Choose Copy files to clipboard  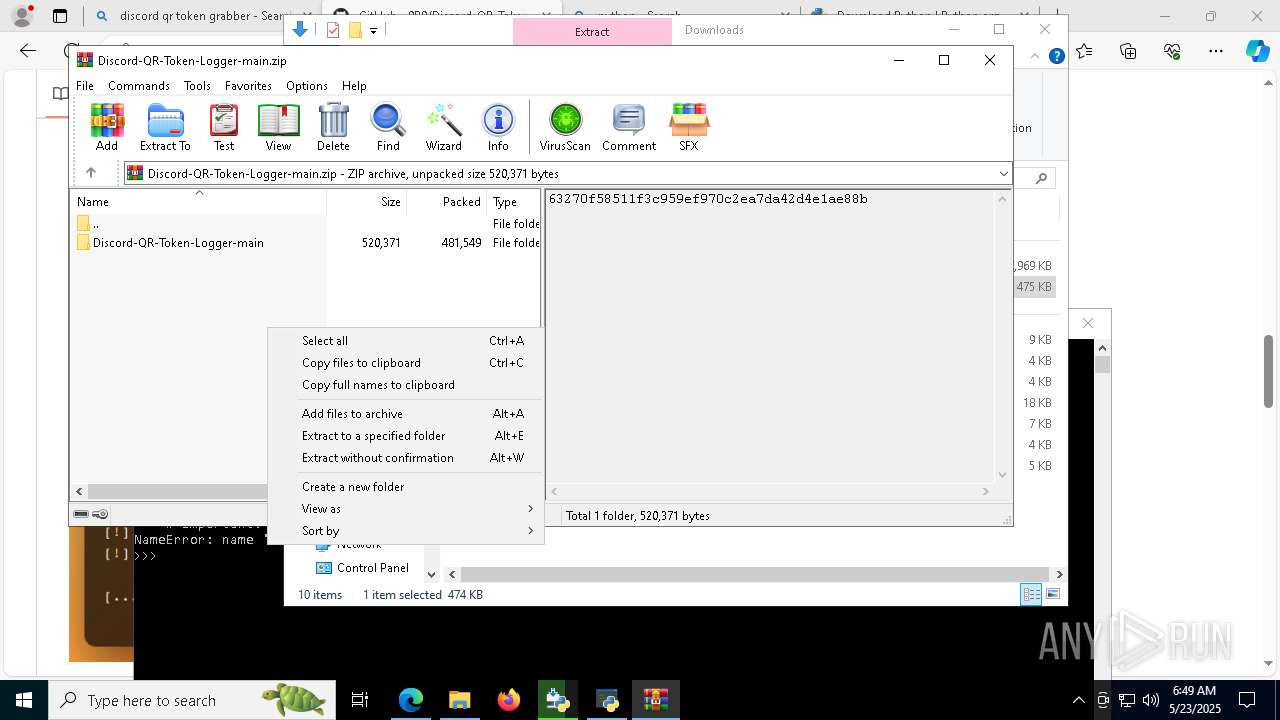click(406, 363)
